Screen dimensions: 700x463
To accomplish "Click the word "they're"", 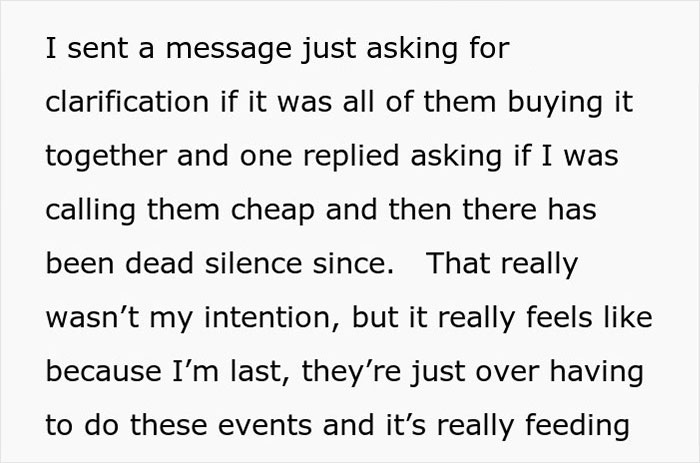I will [x=351, y=372].
